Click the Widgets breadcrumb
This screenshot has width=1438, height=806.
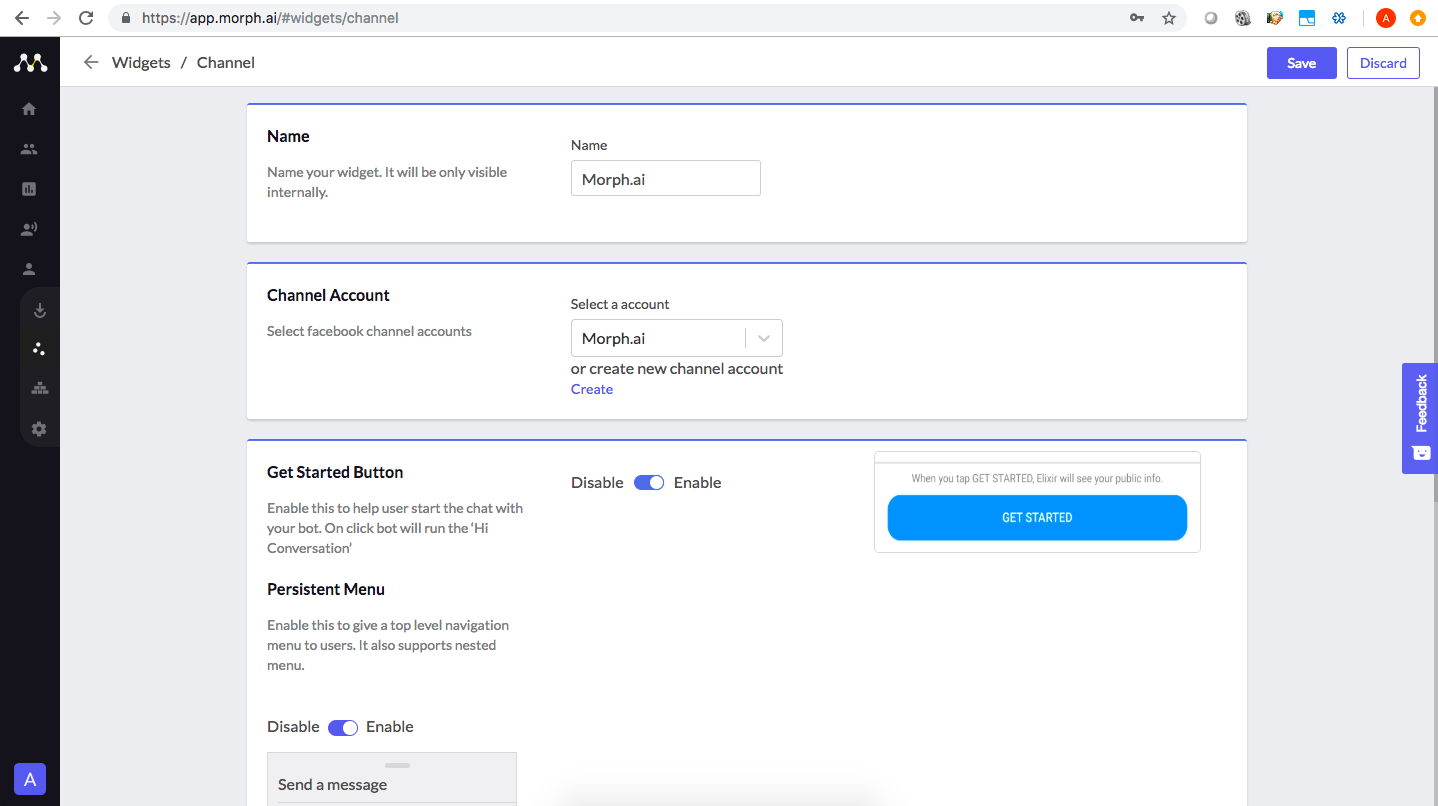coord(141,62)
